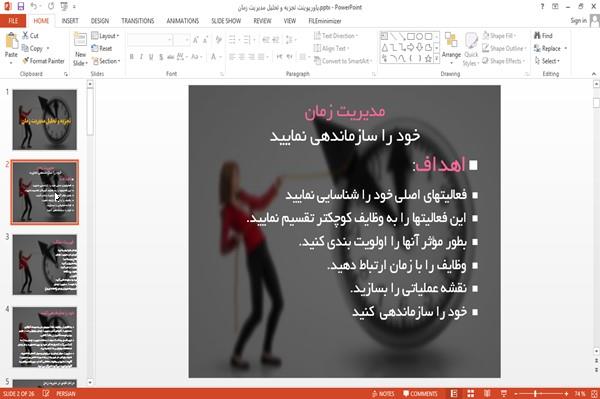This screenshot has height=399, width=600.
Task: Expand the shapes gallery
Action: tap(437, 59)
